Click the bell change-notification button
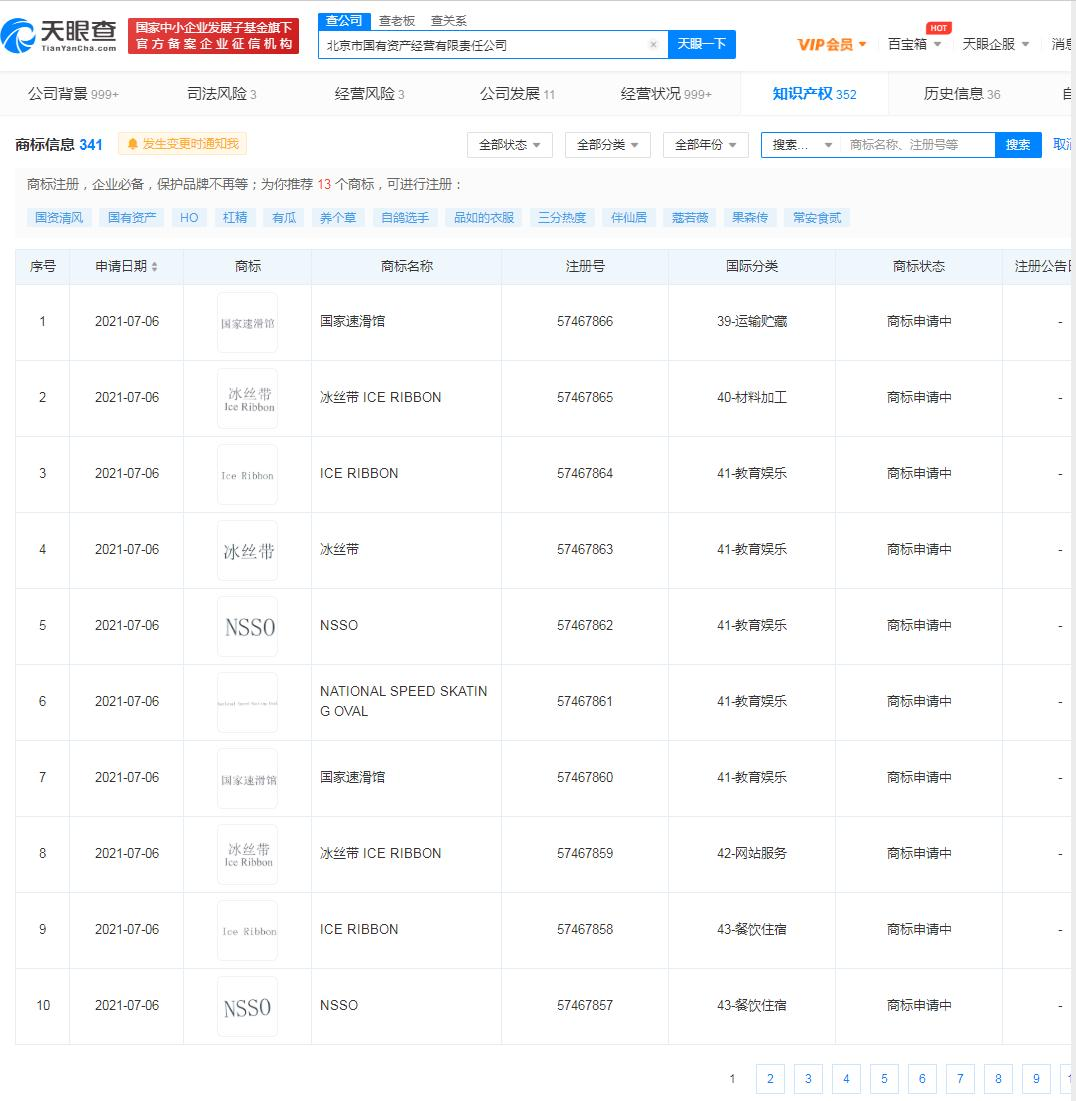The width and height of the screenshot is (1076, 1101). pos(182,144)
